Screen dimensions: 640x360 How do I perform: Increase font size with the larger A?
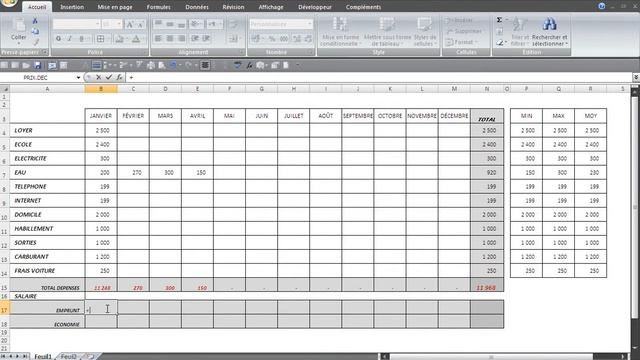[x=130, y=24]
